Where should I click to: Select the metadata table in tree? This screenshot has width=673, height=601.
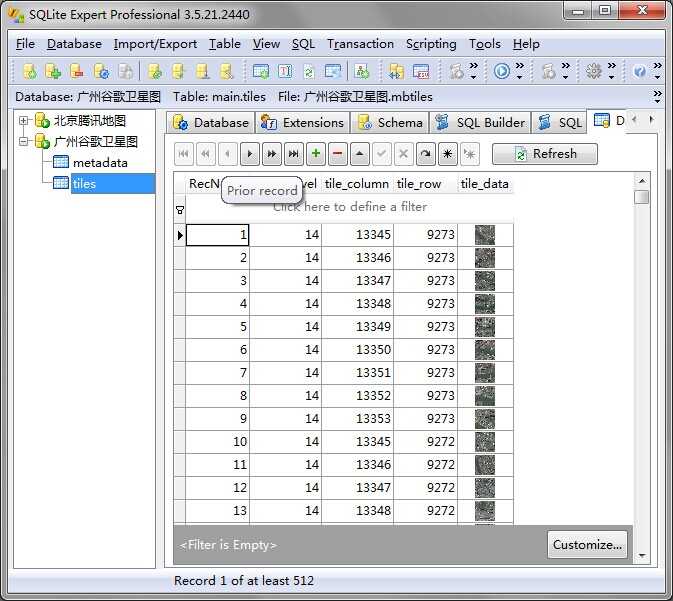click(100, 163)
